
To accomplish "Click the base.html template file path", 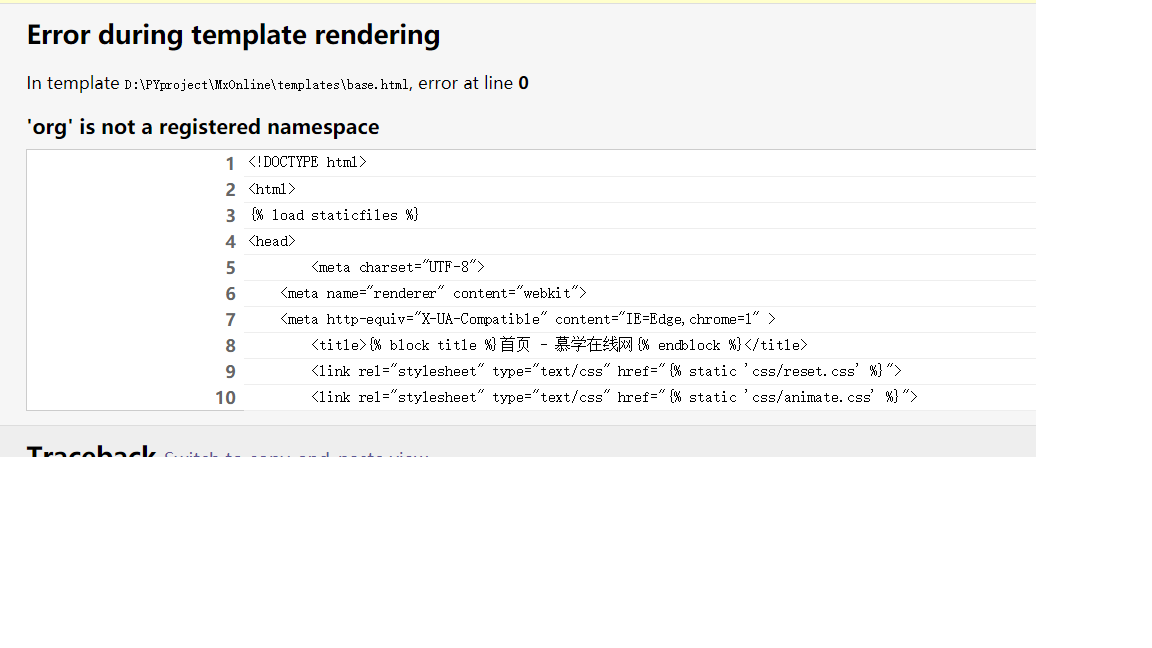I will [x=266, y=85].
